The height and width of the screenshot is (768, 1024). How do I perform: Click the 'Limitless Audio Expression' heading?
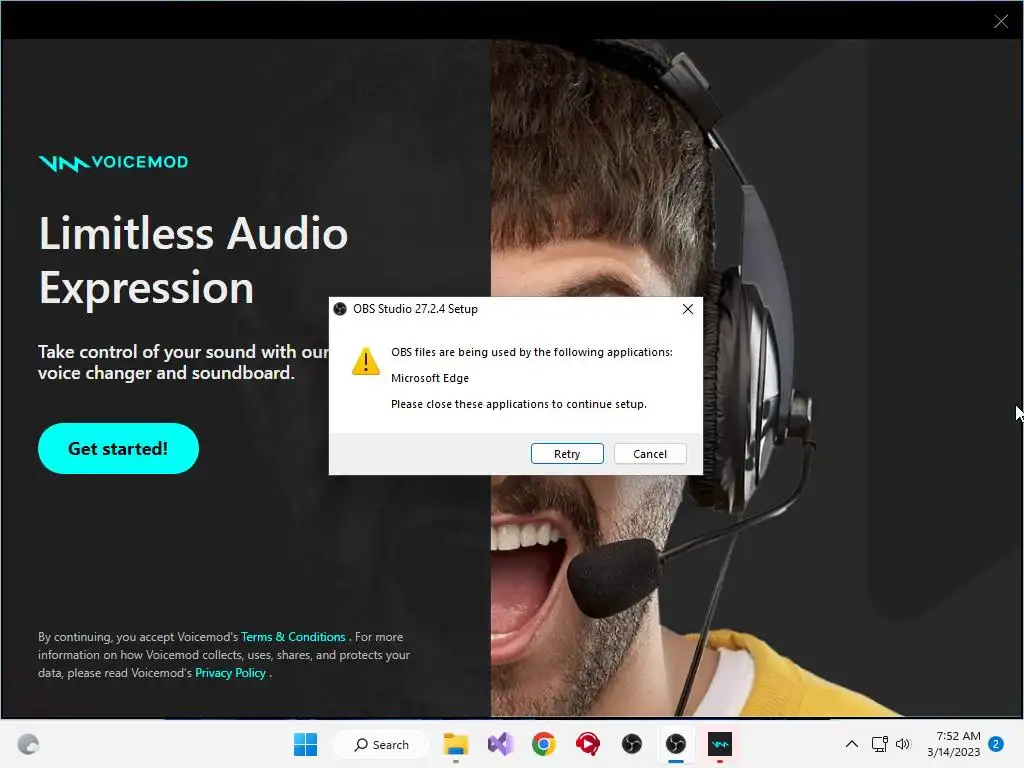pos(193,261)
